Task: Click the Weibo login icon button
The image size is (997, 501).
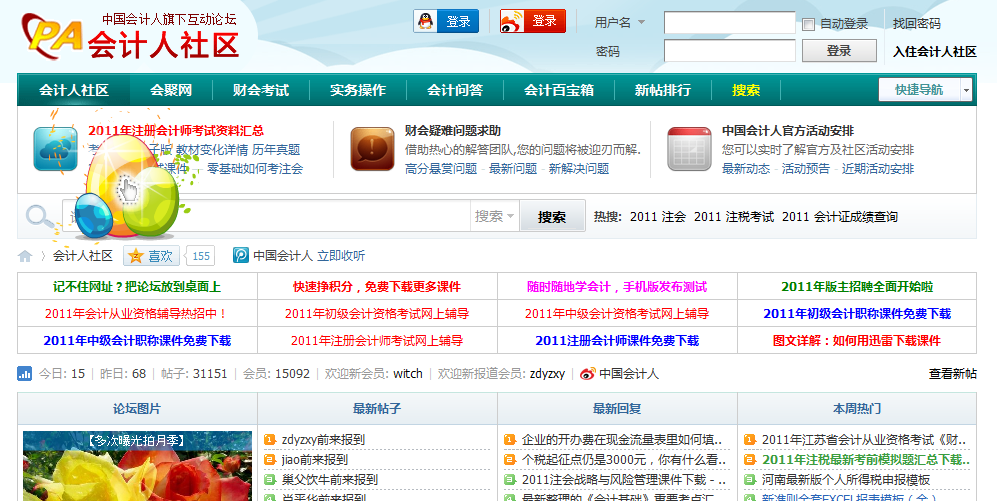Action: [532, 21]
